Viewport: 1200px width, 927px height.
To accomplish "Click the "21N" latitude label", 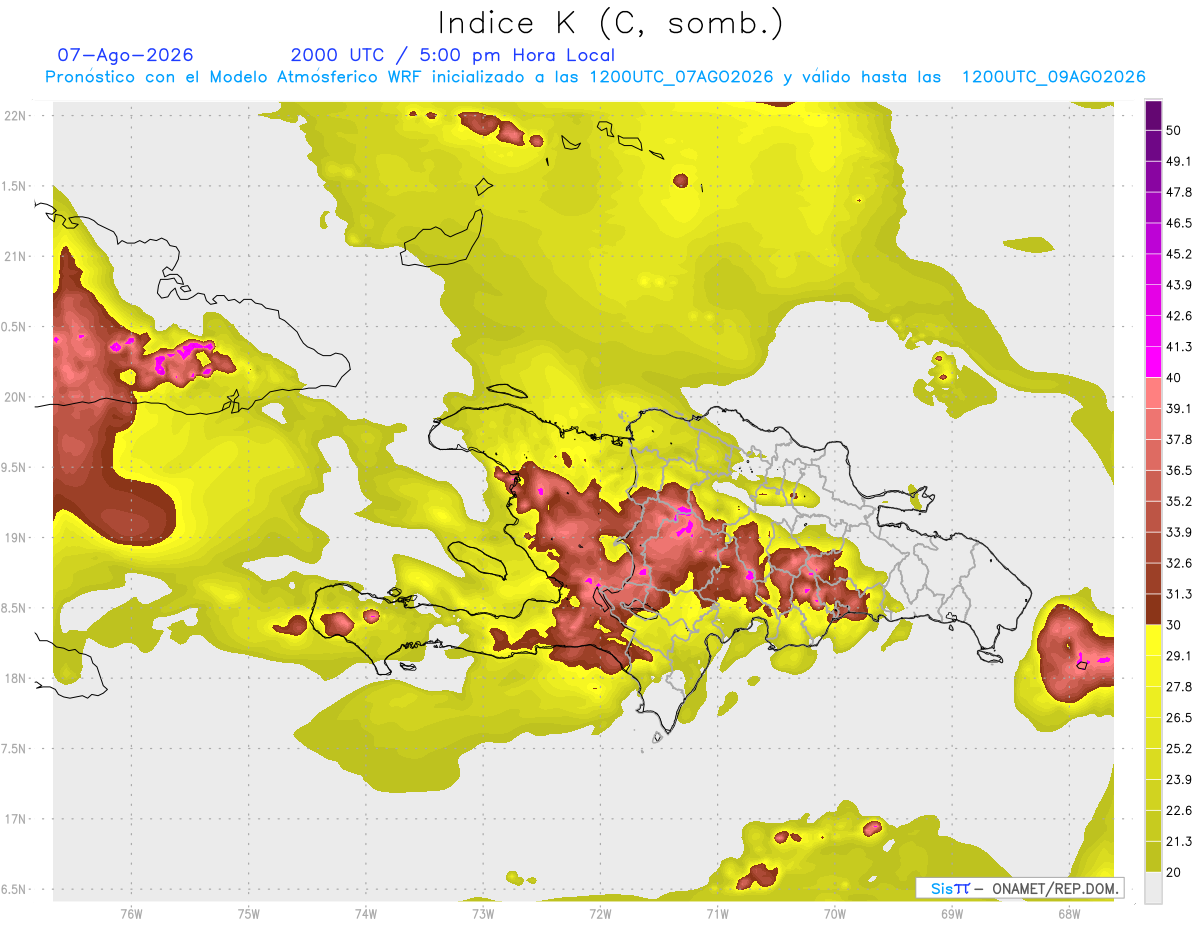I will tap(15, 257).
